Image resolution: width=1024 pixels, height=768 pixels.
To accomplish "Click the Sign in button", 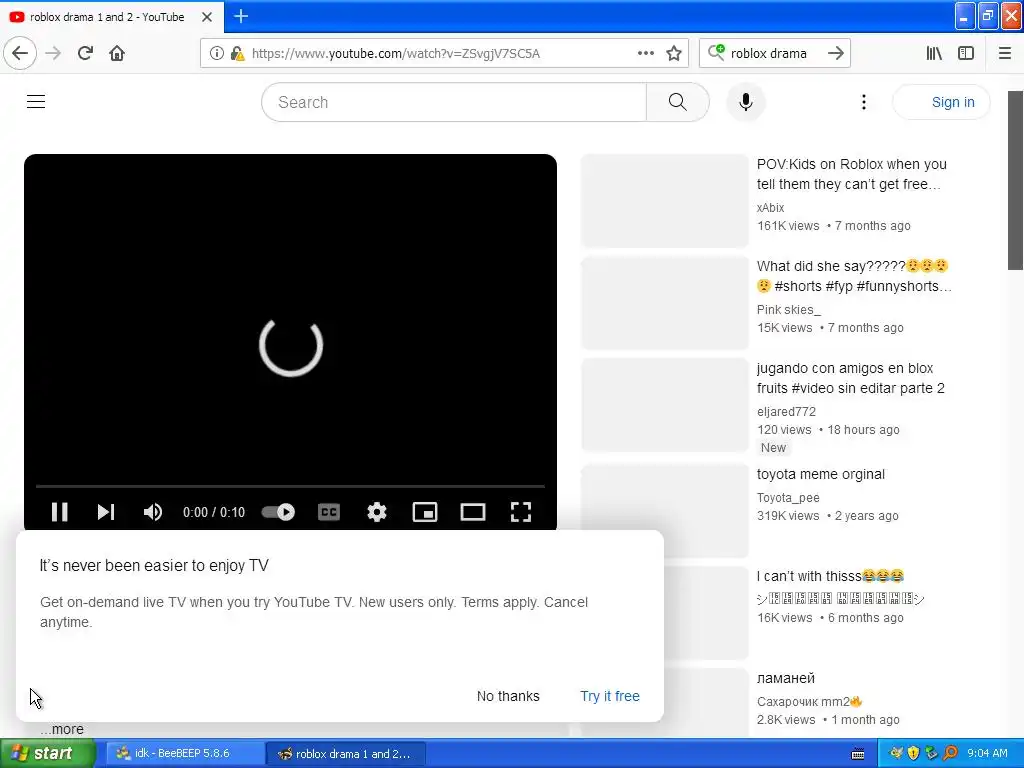I will (941, 102).
